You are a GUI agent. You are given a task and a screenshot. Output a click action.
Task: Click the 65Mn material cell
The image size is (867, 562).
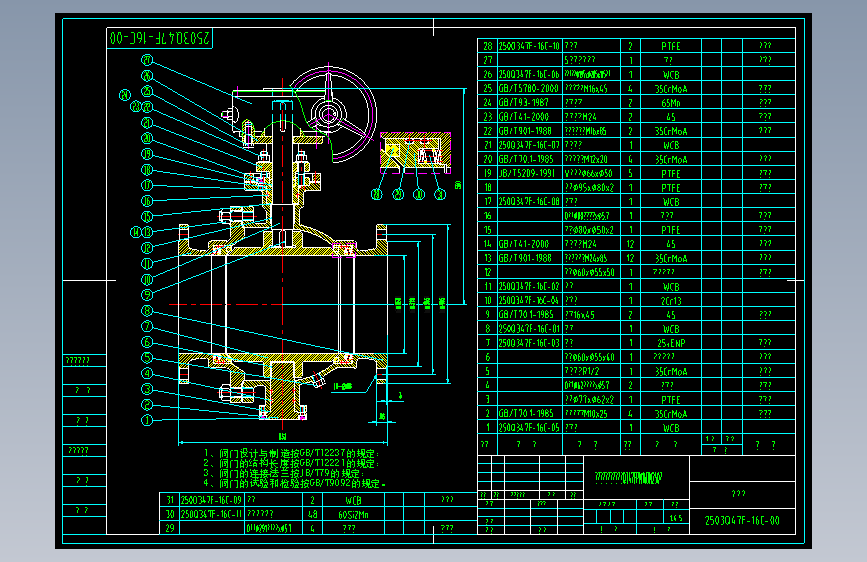click(x=671, y=103)
